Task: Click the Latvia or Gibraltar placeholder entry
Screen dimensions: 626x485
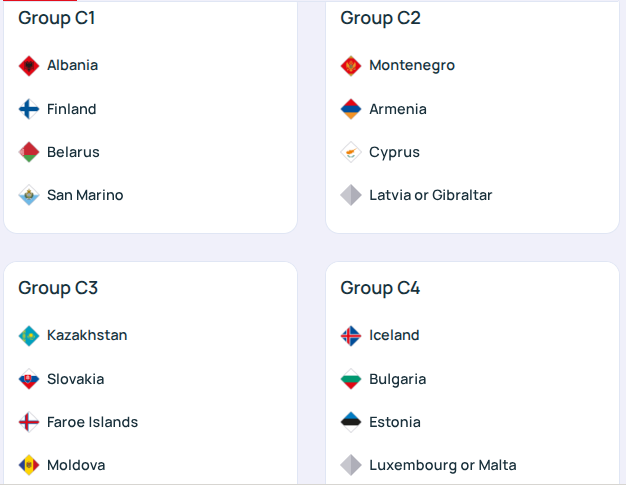Action: pos(430,195)
